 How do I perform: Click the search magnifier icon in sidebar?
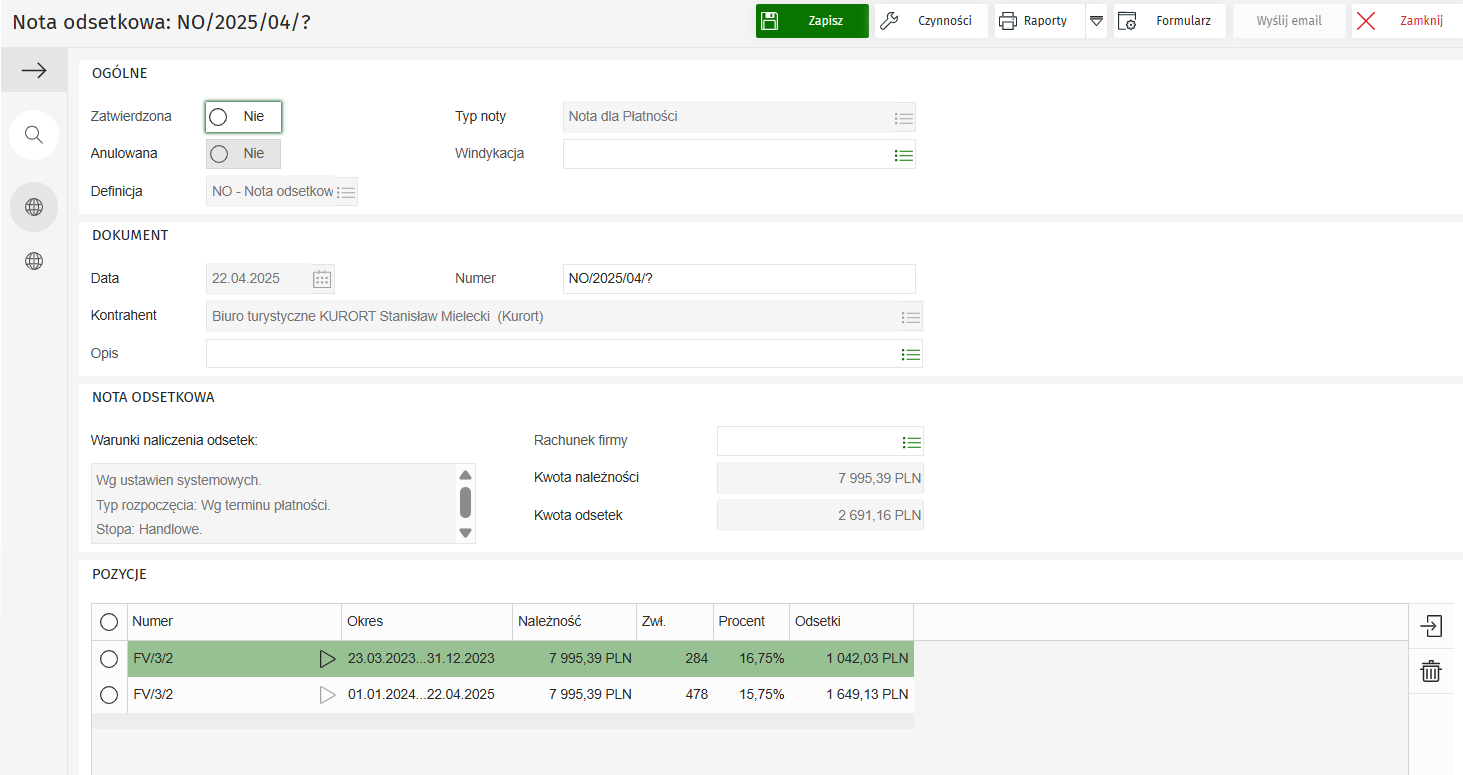[x=34, y=135]
